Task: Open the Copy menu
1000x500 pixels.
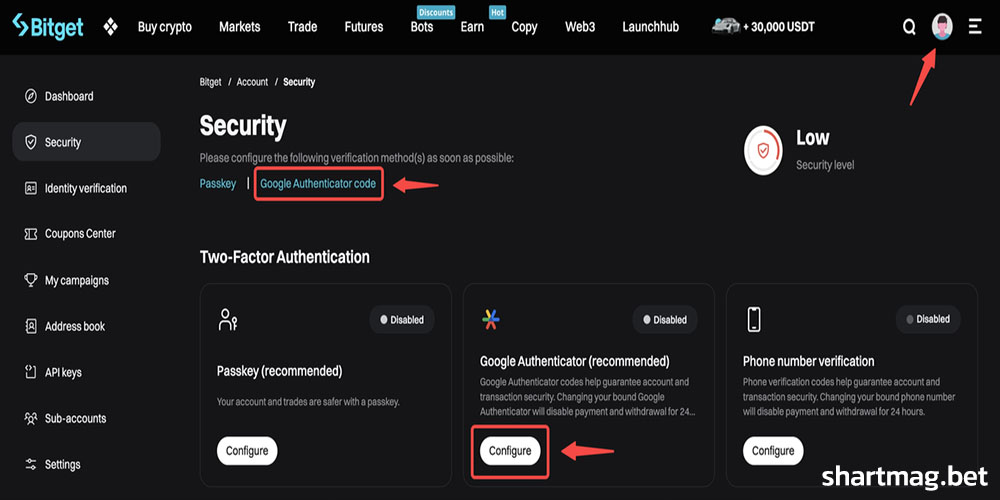Action: click(x=524, y=27)
